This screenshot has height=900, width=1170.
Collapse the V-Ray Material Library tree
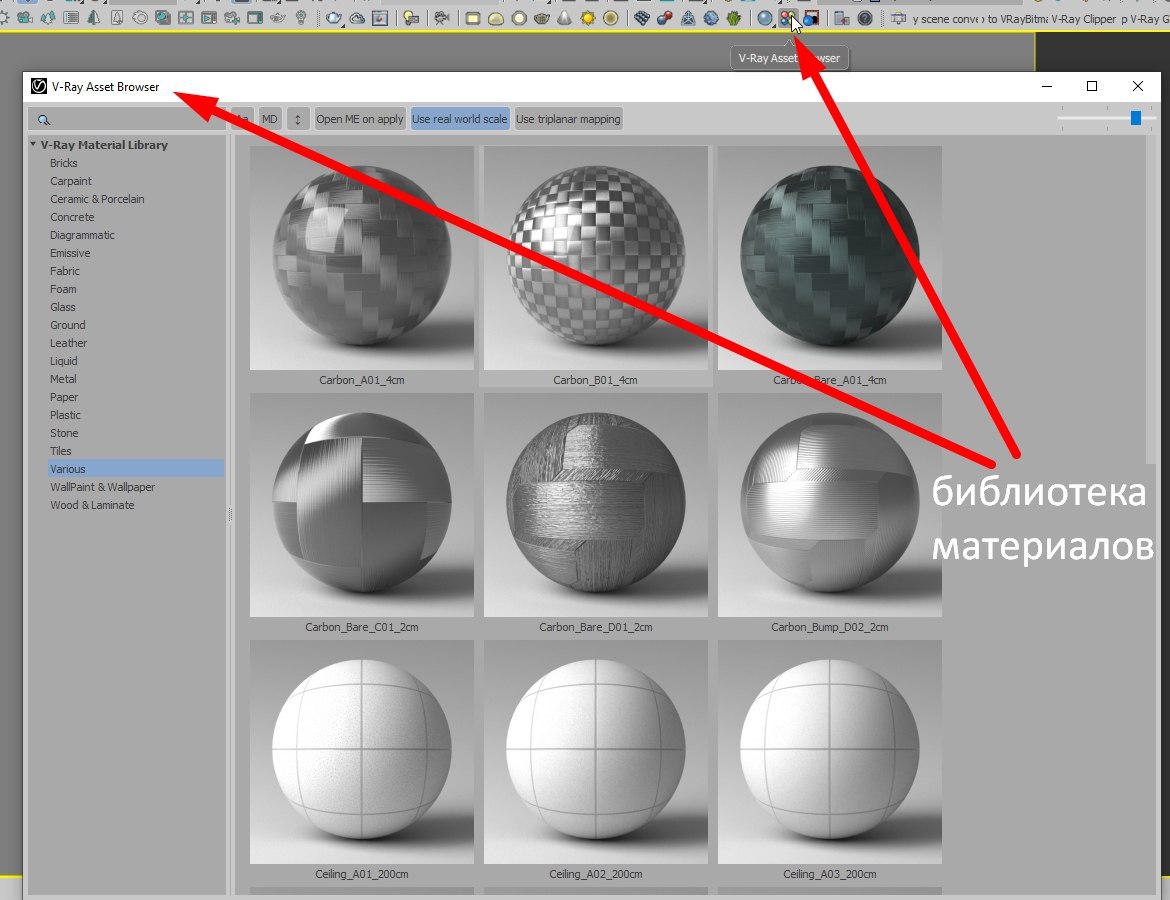point(34,144)
